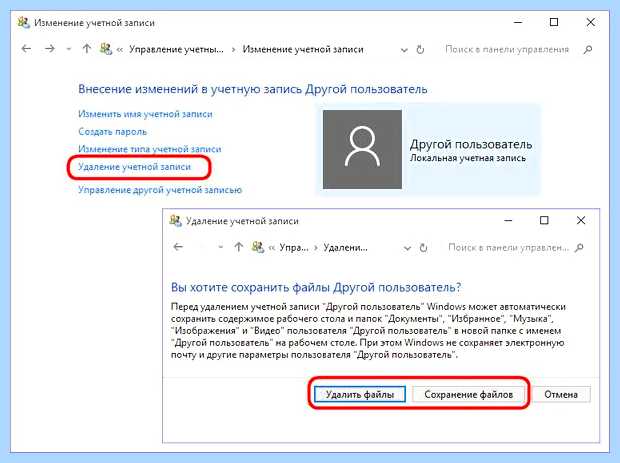The image size is (620, 463).
Task: Open breadcrumb Управление учетны... in upper window
Action: coord(176,49)
